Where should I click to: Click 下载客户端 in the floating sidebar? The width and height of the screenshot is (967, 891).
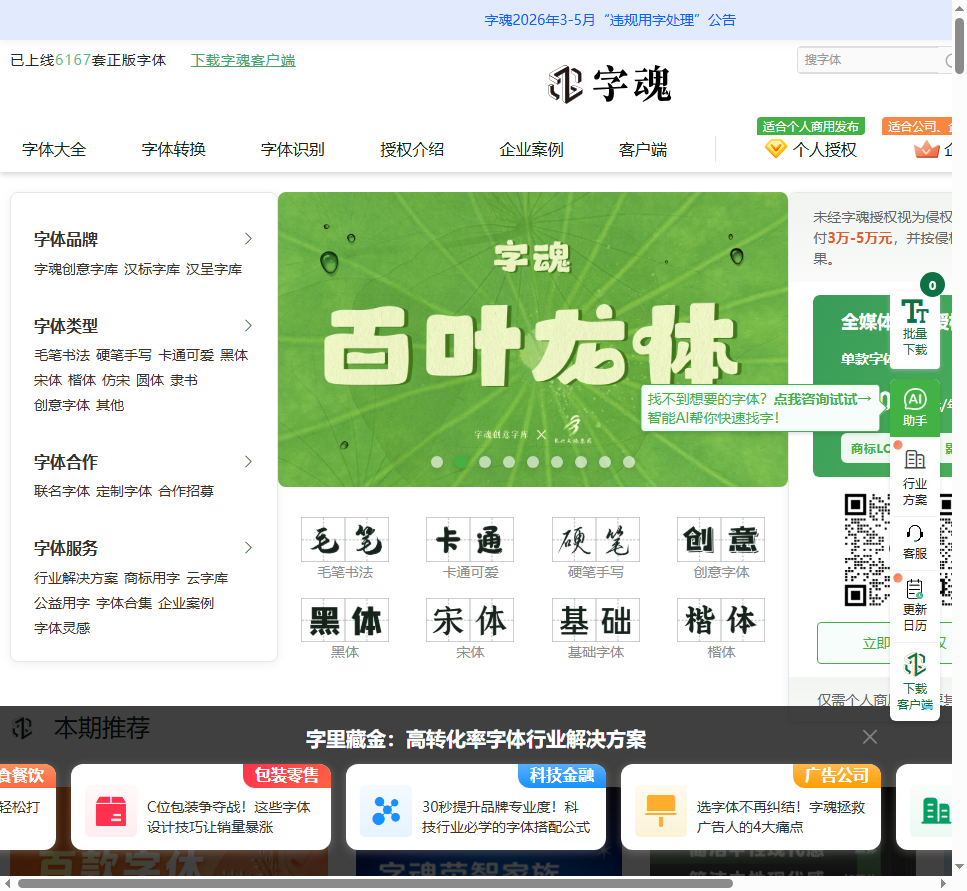click(915, 682)
